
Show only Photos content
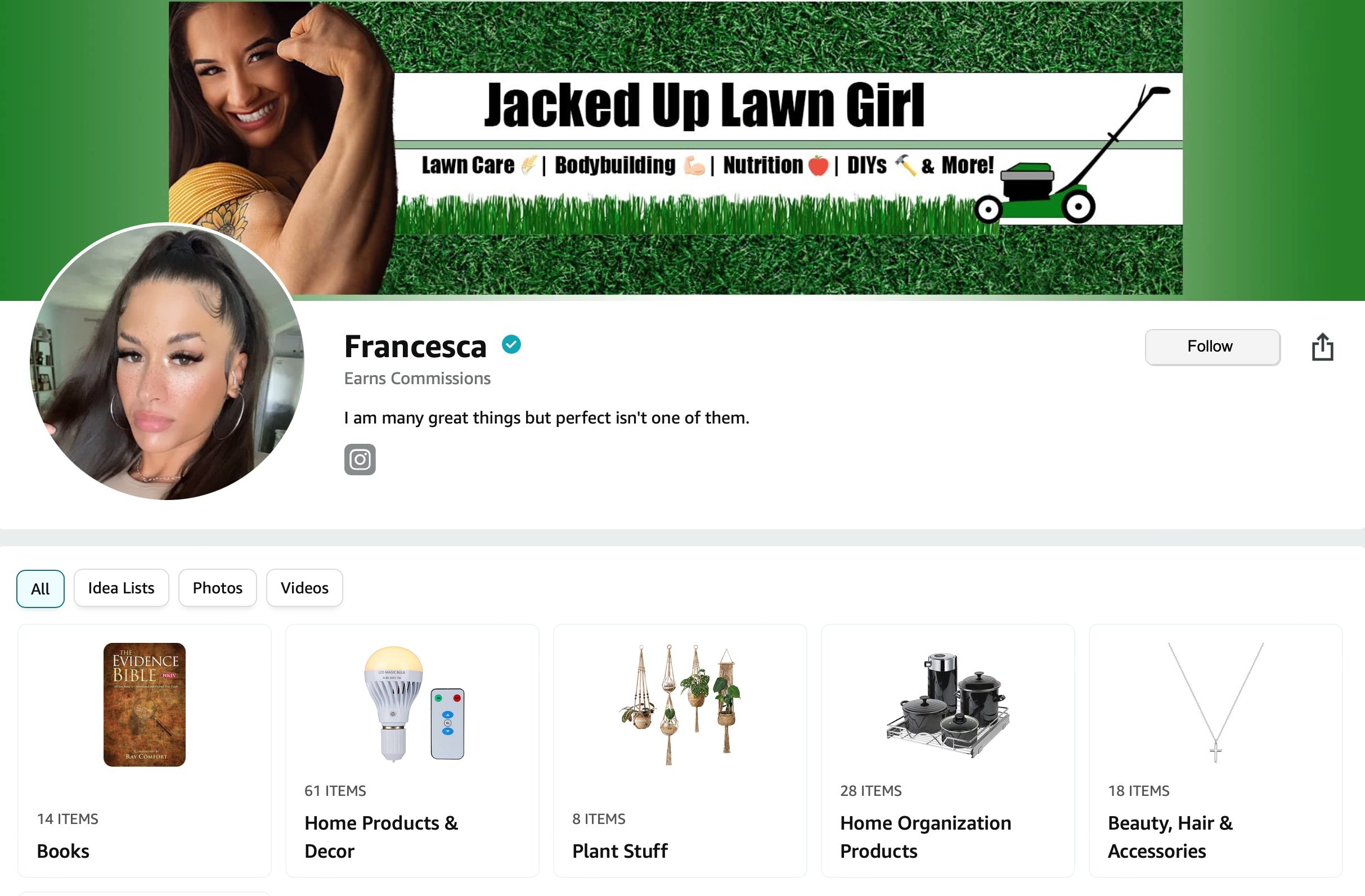point(217,588)
